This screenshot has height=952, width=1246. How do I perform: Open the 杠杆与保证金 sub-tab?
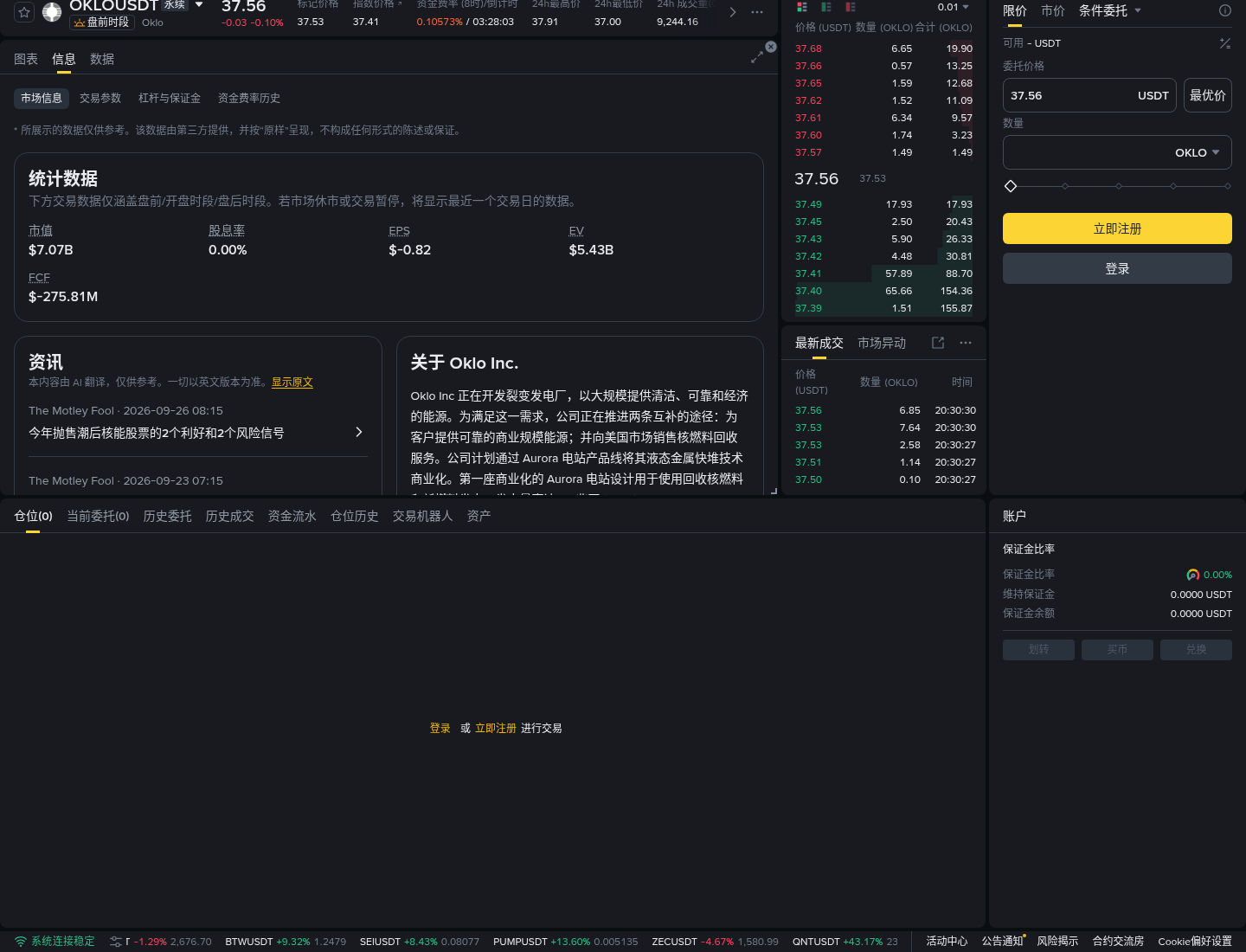point(170,98)
